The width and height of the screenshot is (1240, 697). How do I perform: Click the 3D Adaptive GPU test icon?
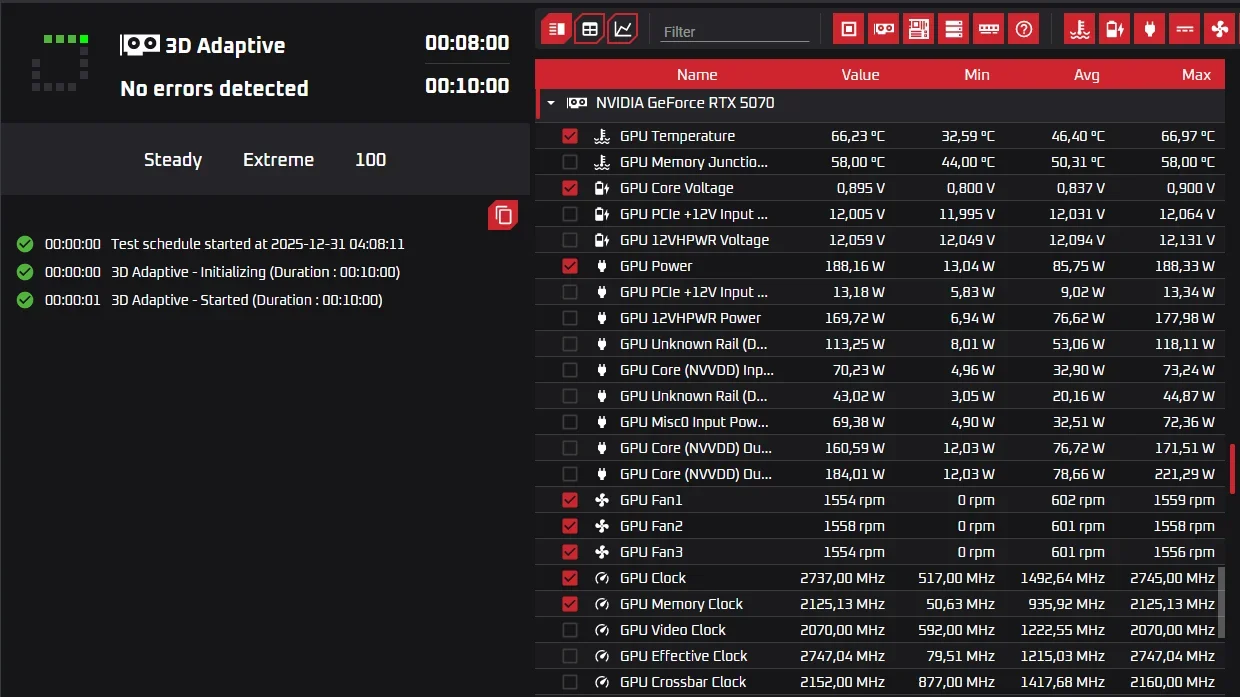click(140, 45)
